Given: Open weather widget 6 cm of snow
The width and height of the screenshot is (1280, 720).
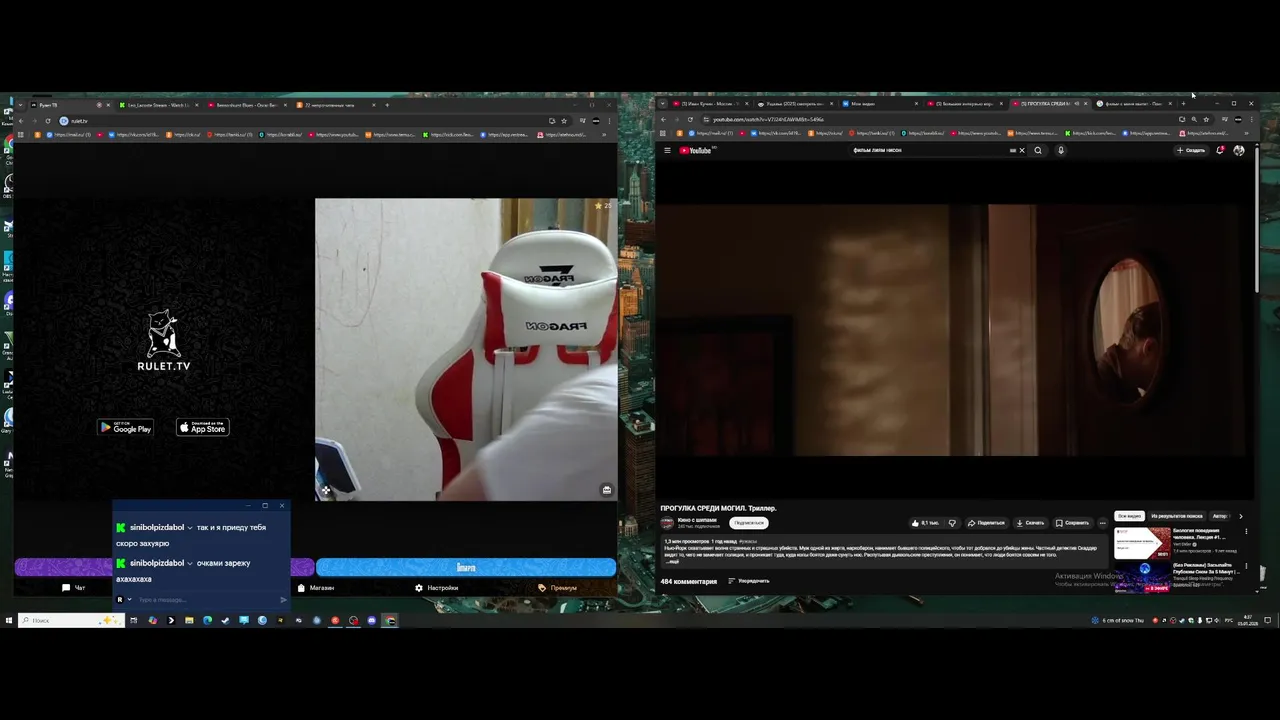Looking at the screenshot, I should 1119,620.
